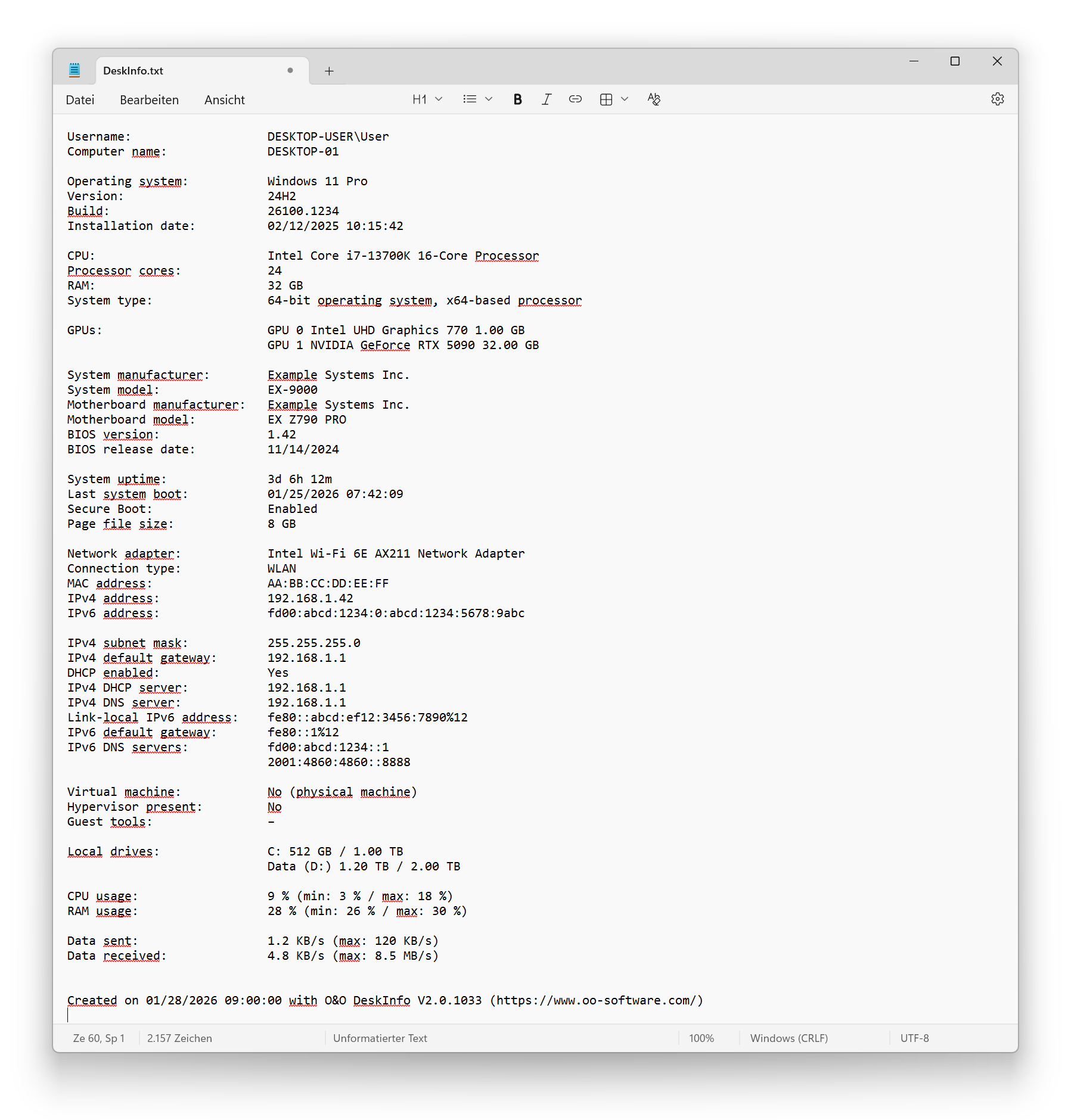Click the UTF-8 encoding indicator
Image resolution: width=1068 pixels, height=1120 pixels.
click(x=914, y=1038)
